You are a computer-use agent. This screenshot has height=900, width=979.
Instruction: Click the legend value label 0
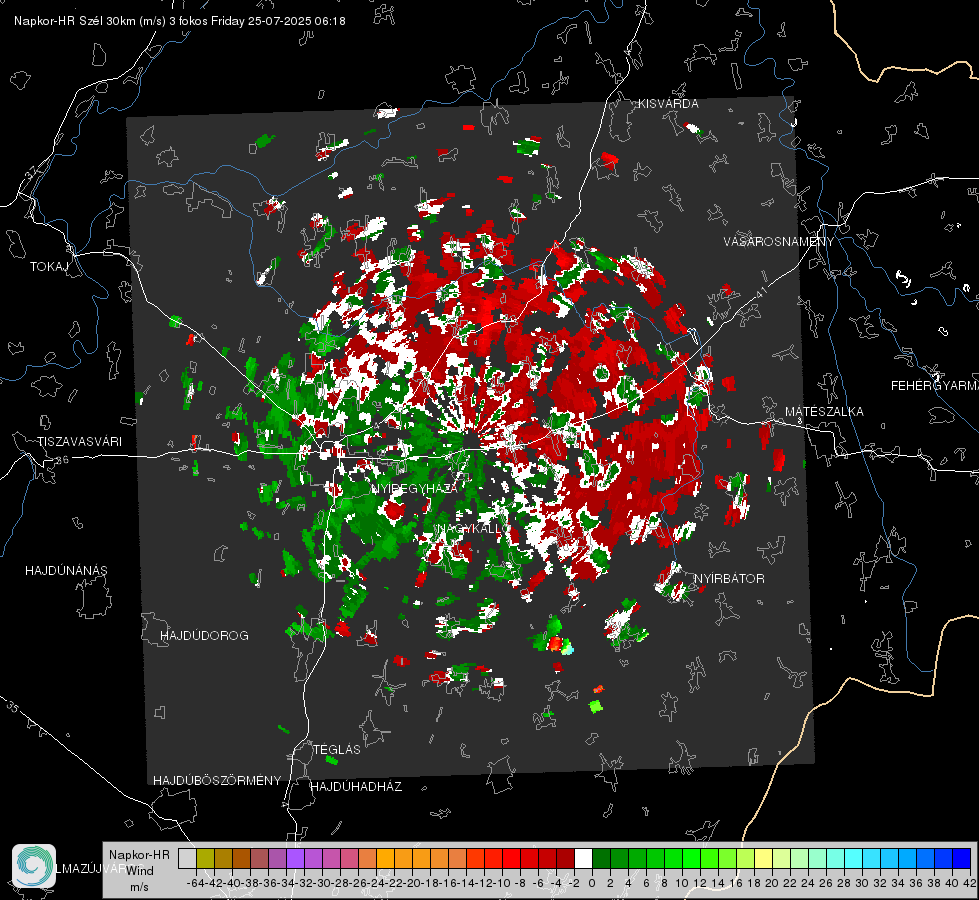pyautogui.click(x=592, y=883)
